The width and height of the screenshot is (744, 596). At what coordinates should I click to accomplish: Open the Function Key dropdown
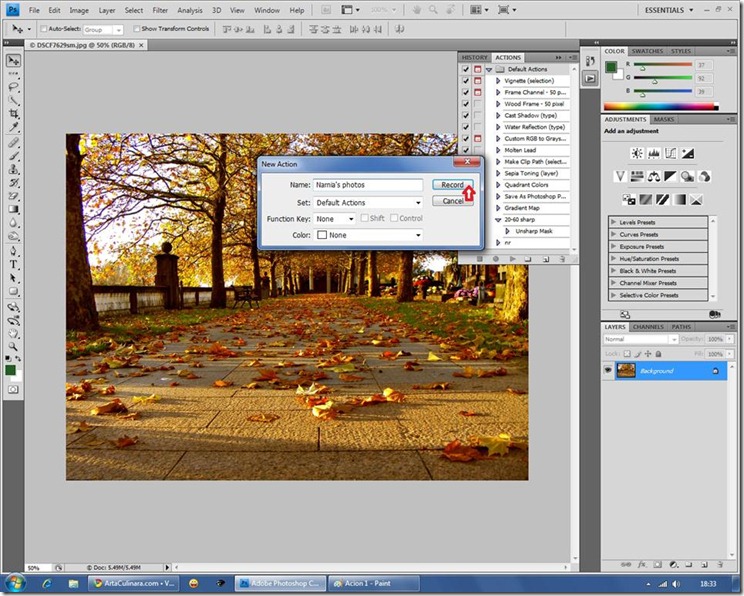pyautogui.click(x=334, y=219)
